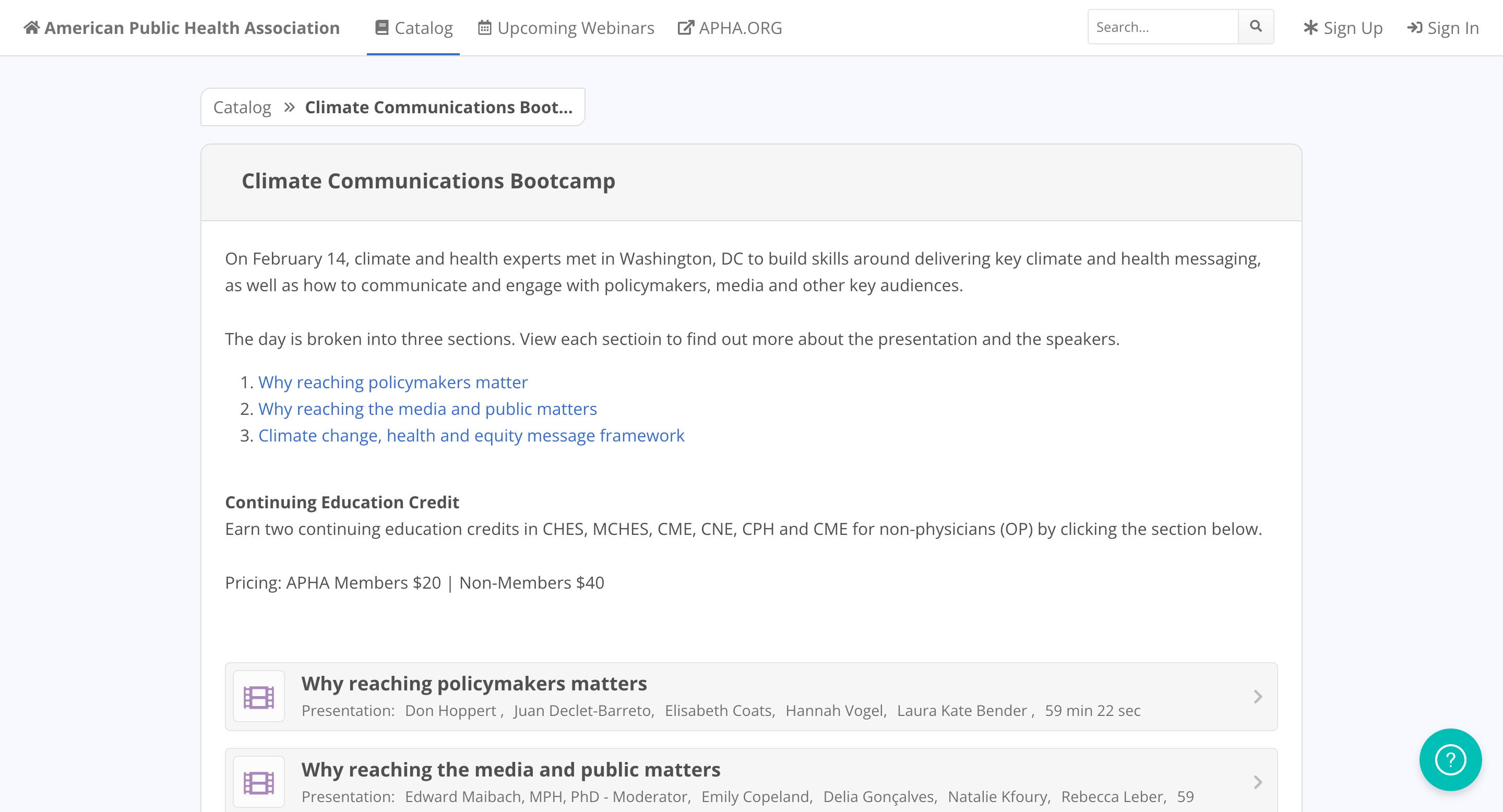Open the Climate change, health and equity message framework link
The width and height of the screenshot is (1503, 812).
pos(471,436)
